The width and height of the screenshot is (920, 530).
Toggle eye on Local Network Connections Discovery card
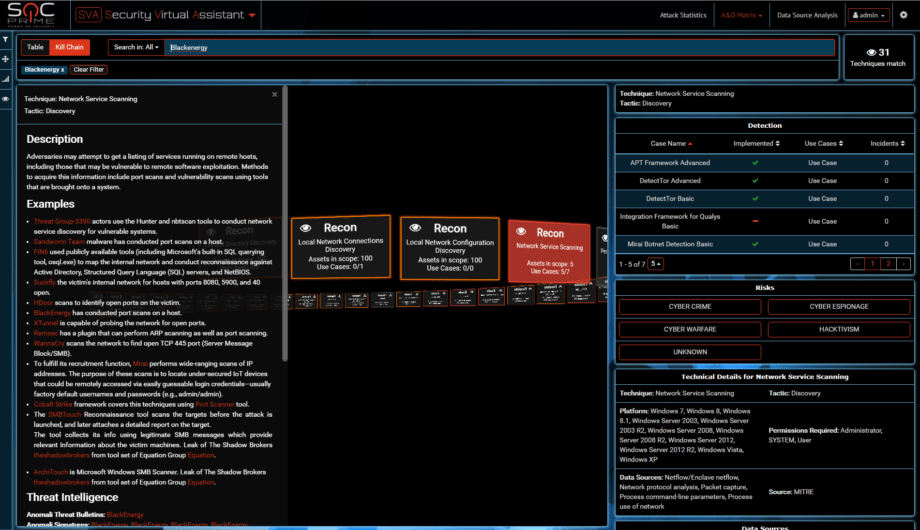point(306,228)
